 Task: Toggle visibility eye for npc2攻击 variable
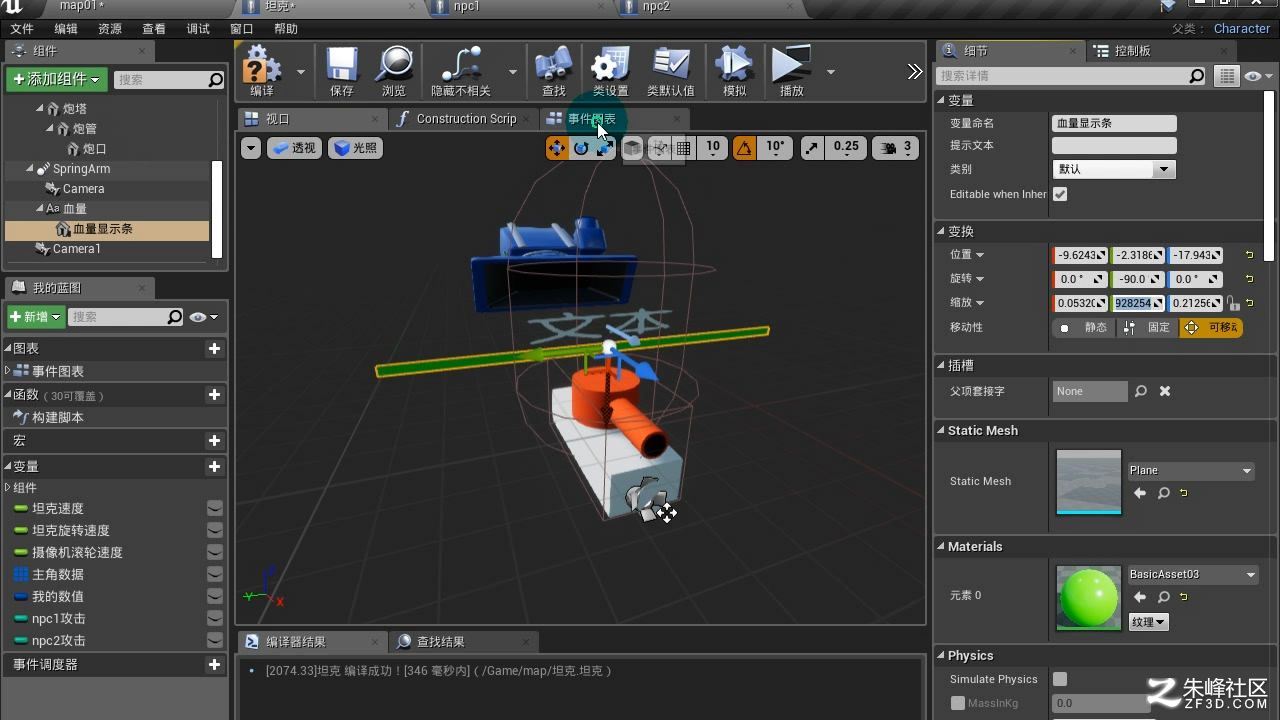click(x=215, y=640)
